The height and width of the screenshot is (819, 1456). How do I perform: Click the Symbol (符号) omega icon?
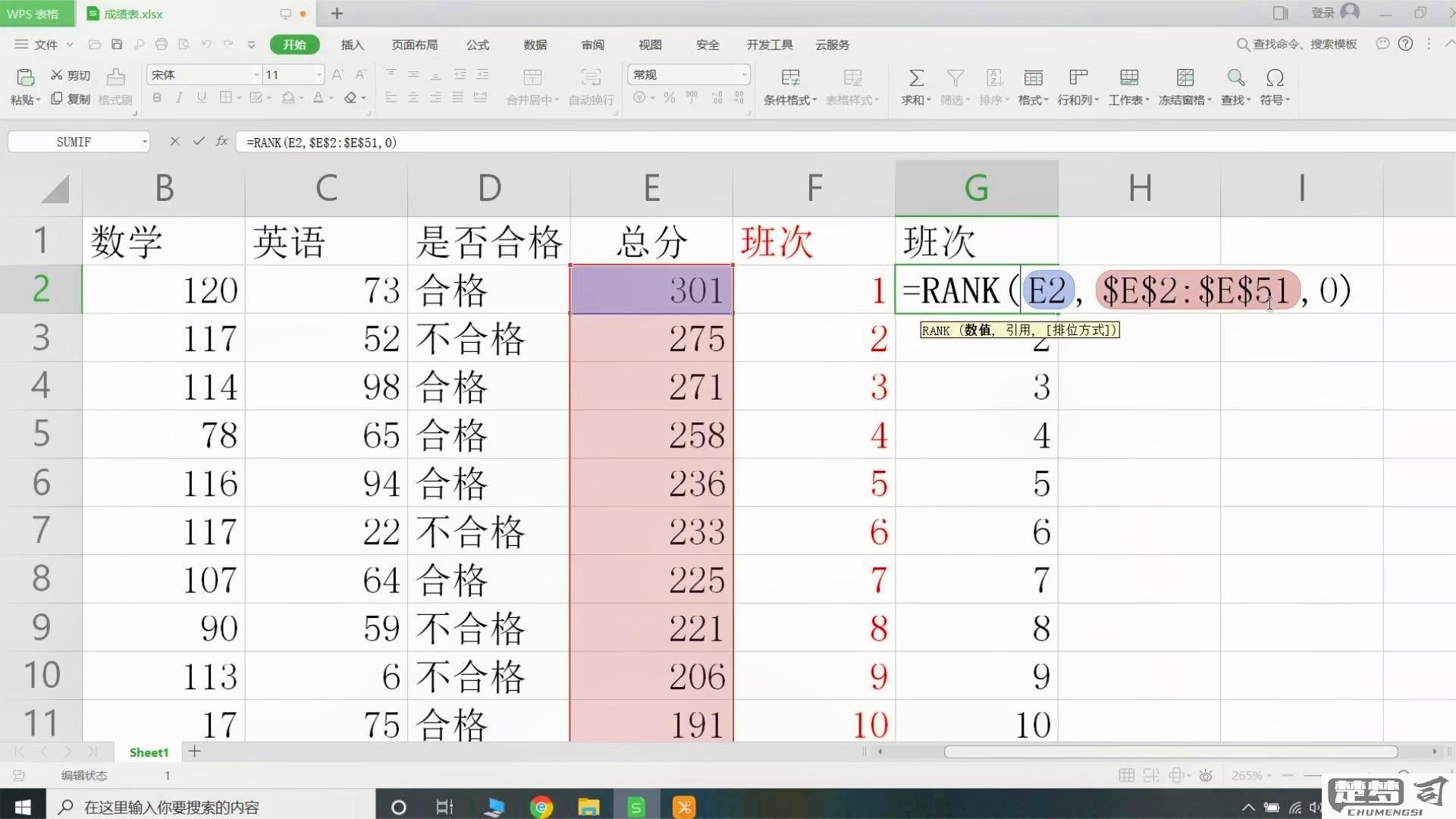tap(1275, 77)
